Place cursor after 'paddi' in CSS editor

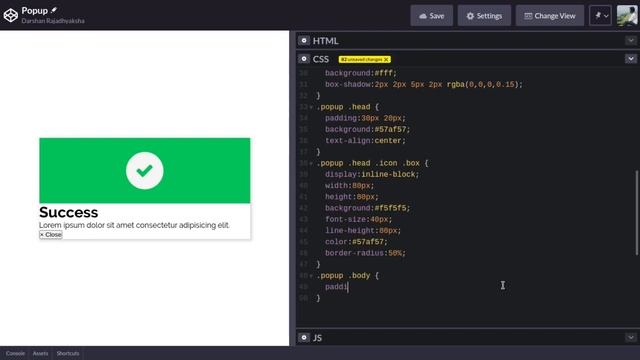(348, 287)
